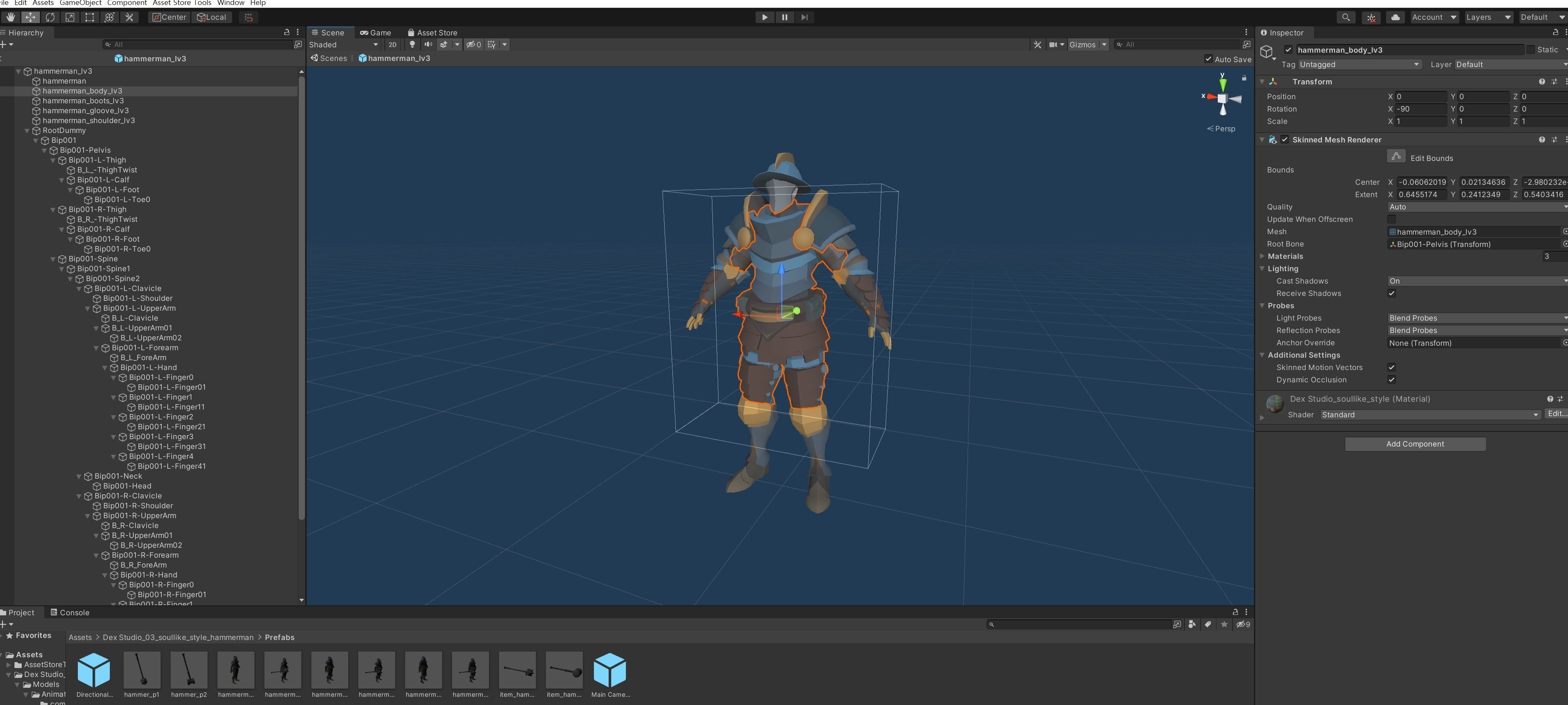Select the Rect transform tool
1568x705 pixels.
pos(89,17)
